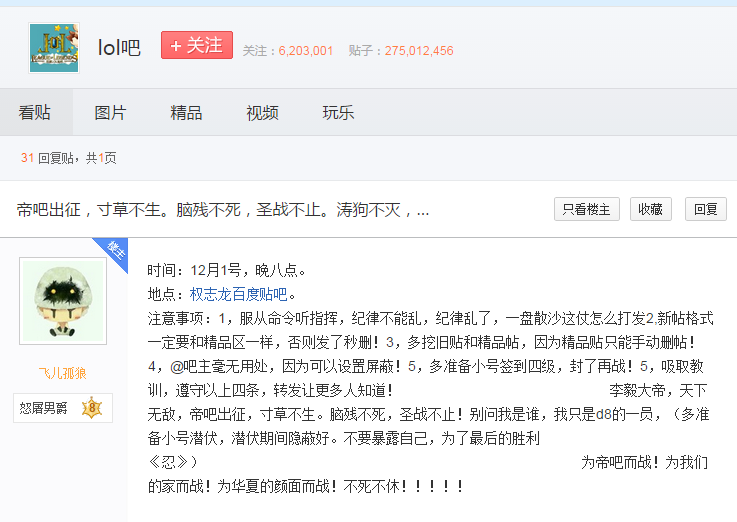The image size is (737, 522).
Task: Toggle 只看楼主 to show only the poster
Action: (587, 209)
